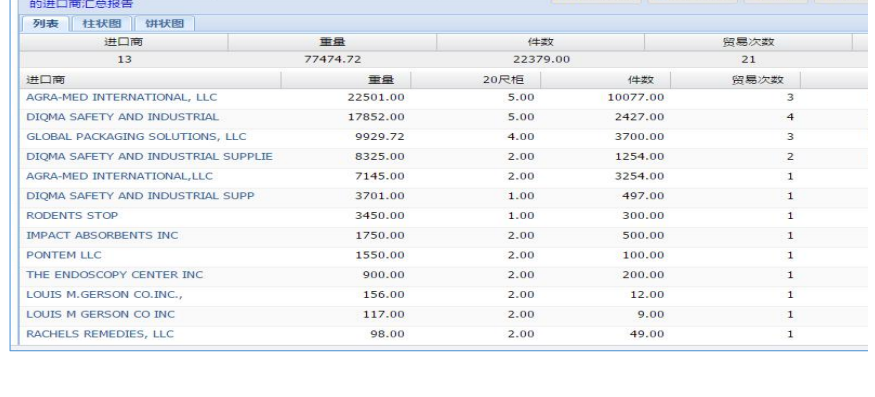Screen dimensions: 875x397
Task: Select piece count 3254.00
Action: [x=640, y=176]
